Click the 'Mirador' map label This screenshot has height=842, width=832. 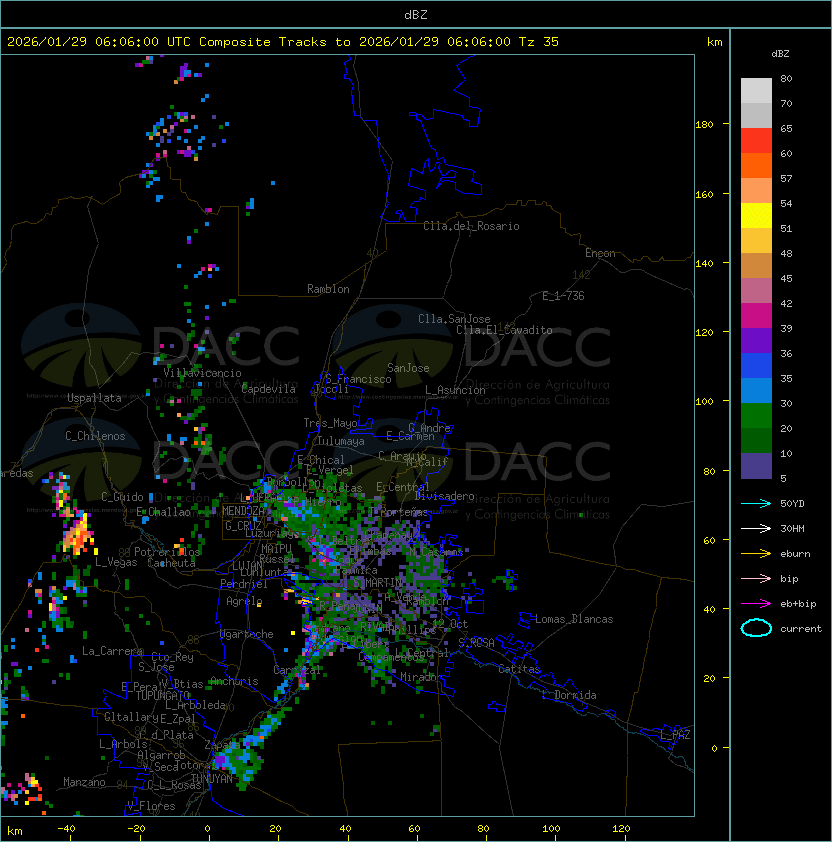[x=421, y=677]
